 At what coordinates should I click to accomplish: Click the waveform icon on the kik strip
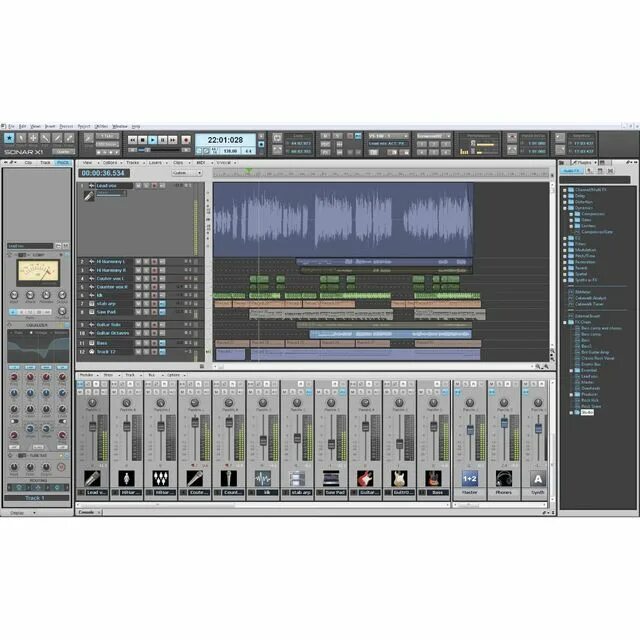(263, 478)
